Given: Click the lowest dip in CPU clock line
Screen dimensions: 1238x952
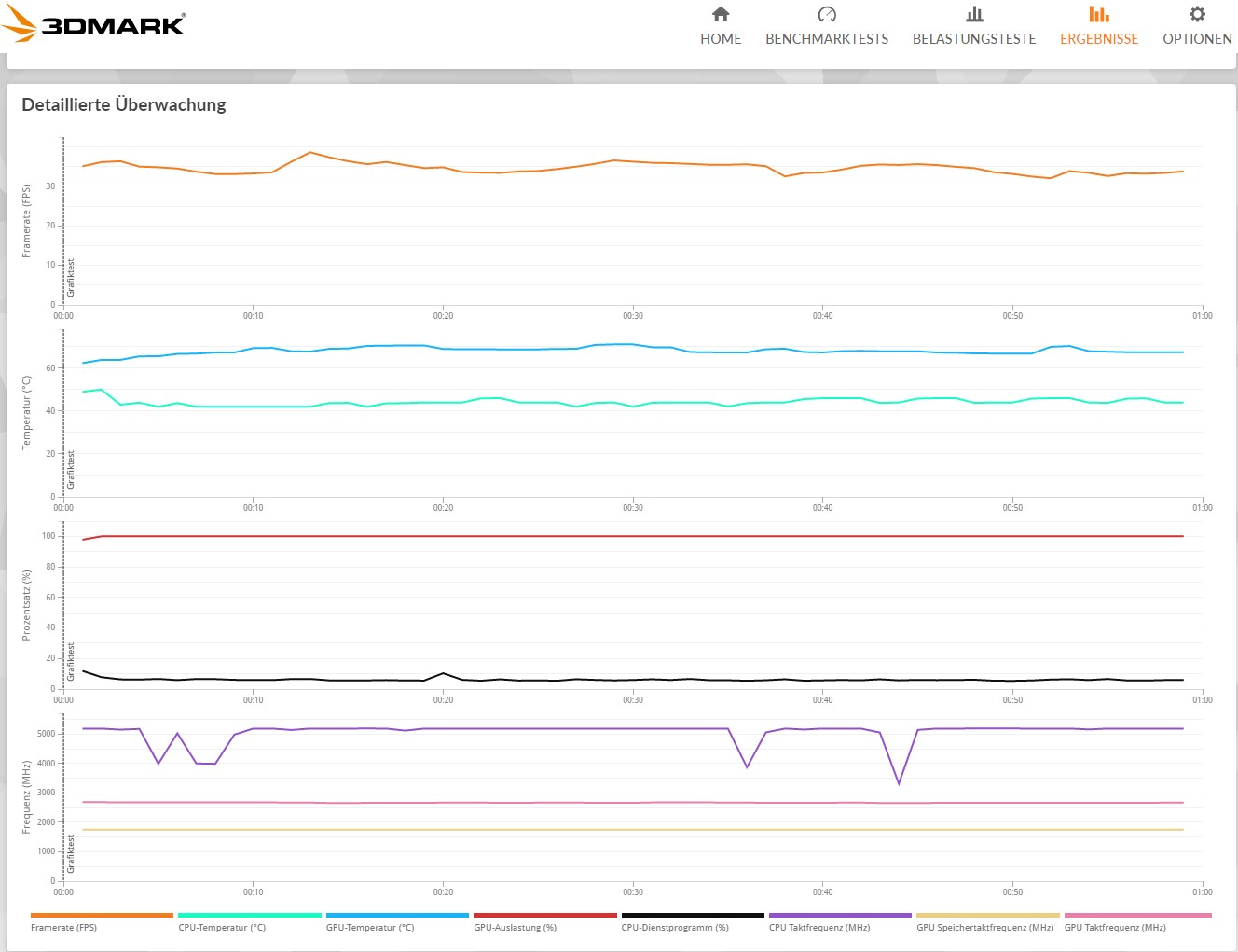Looking at the screenshot, I should click(x=899, y=783).
